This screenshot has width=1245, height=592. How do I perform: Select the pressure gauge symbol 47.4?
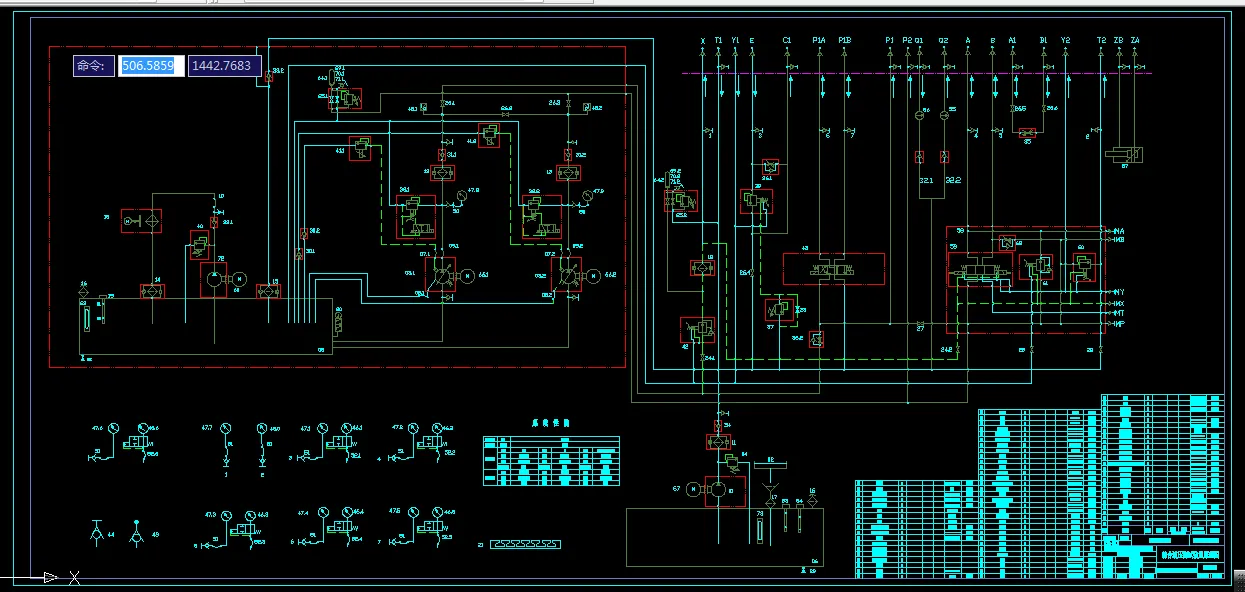tap(323, 514)
